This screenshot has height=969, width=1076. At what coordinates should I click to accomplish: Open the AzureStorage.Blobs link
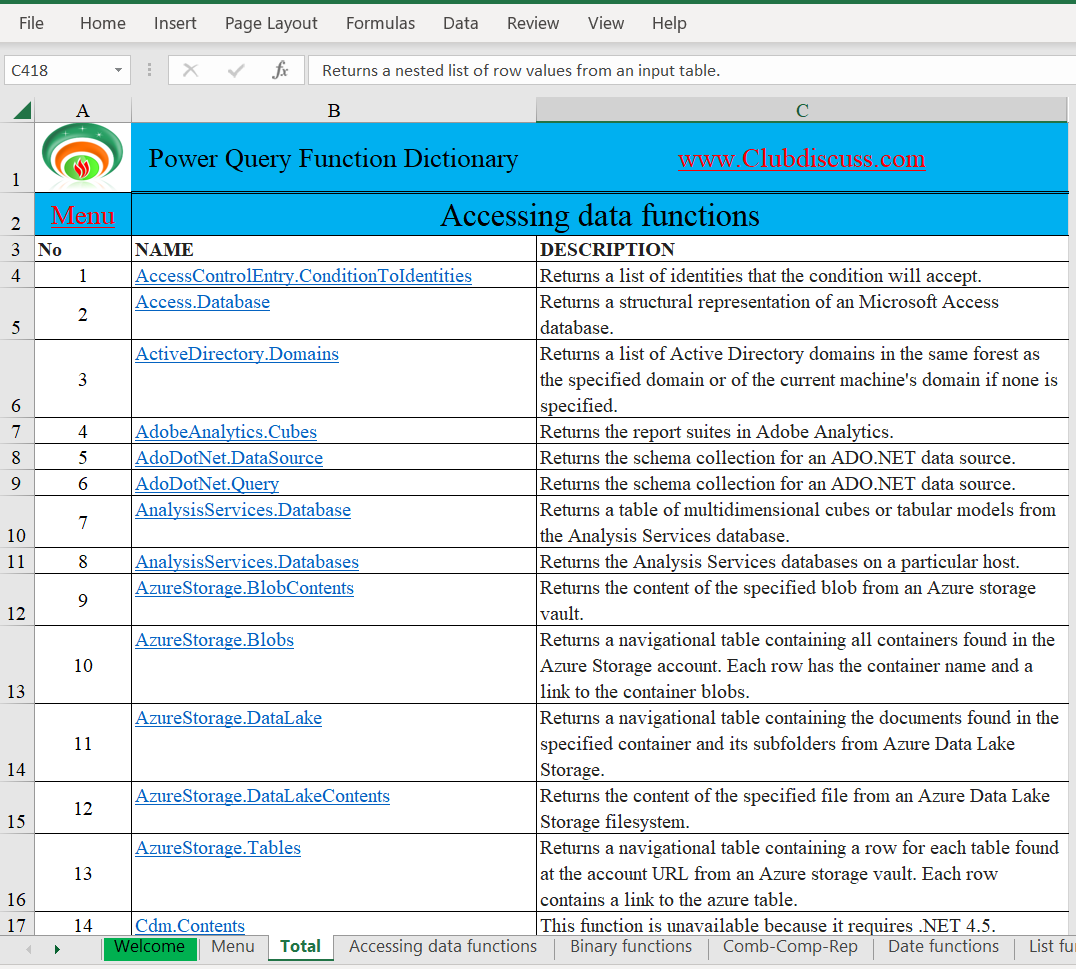click(x=214, y=640)
